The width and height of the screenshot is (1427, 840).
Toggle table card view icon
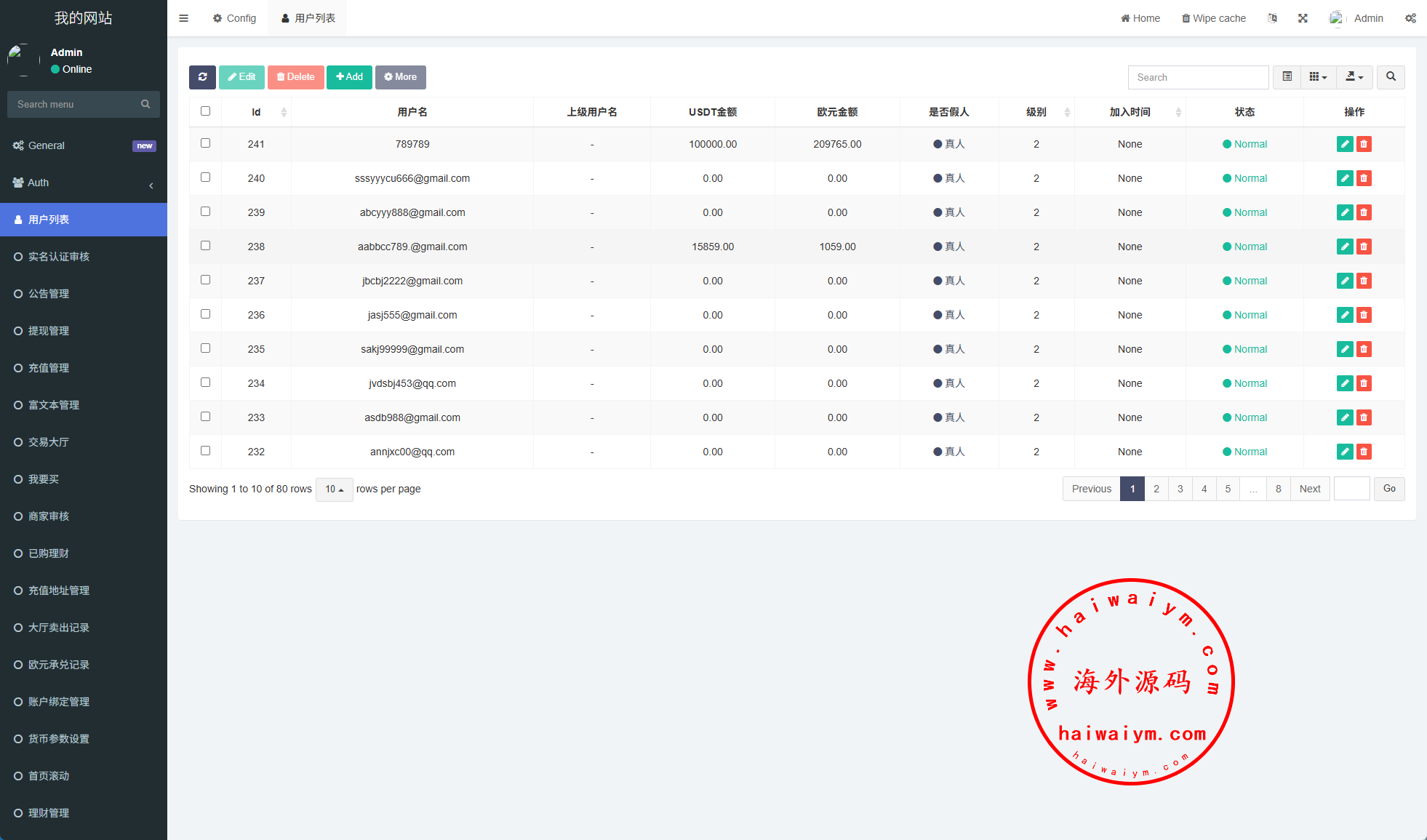pos(1287,77)
